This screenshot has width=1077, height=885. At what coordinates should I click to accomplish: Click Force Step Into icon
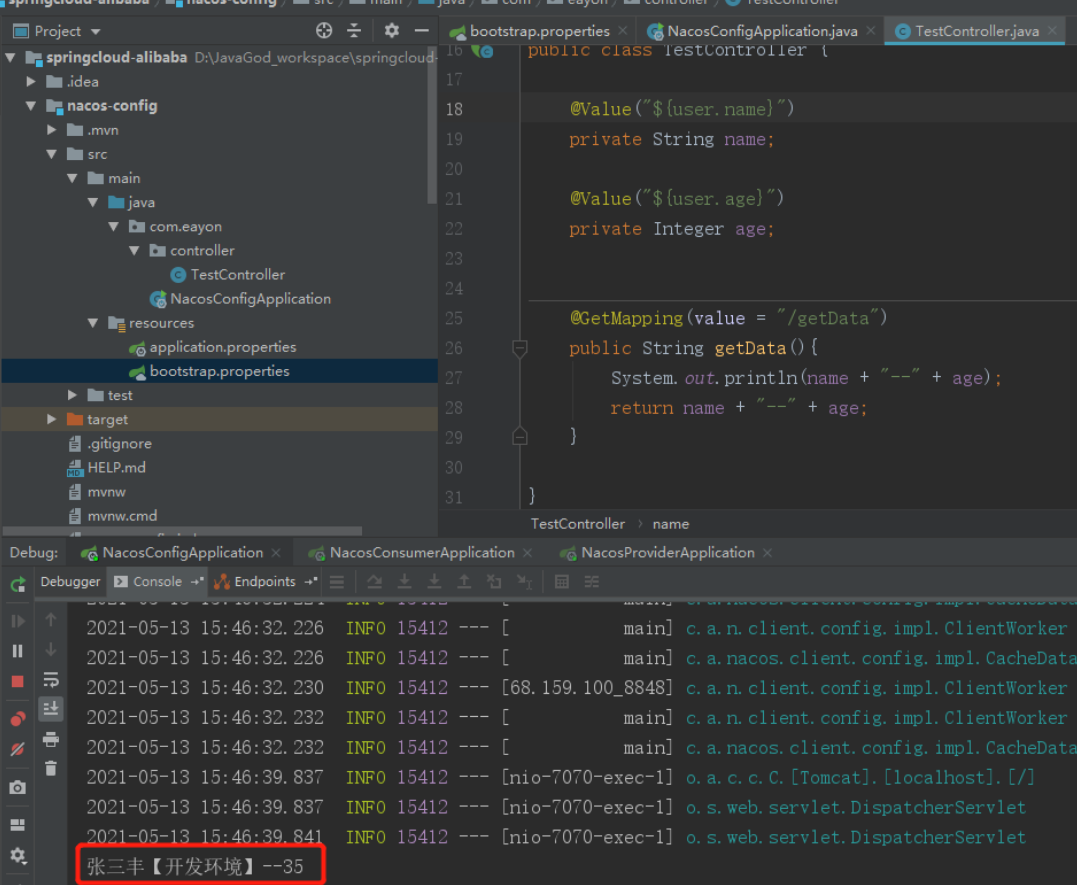tap(434, 582)
